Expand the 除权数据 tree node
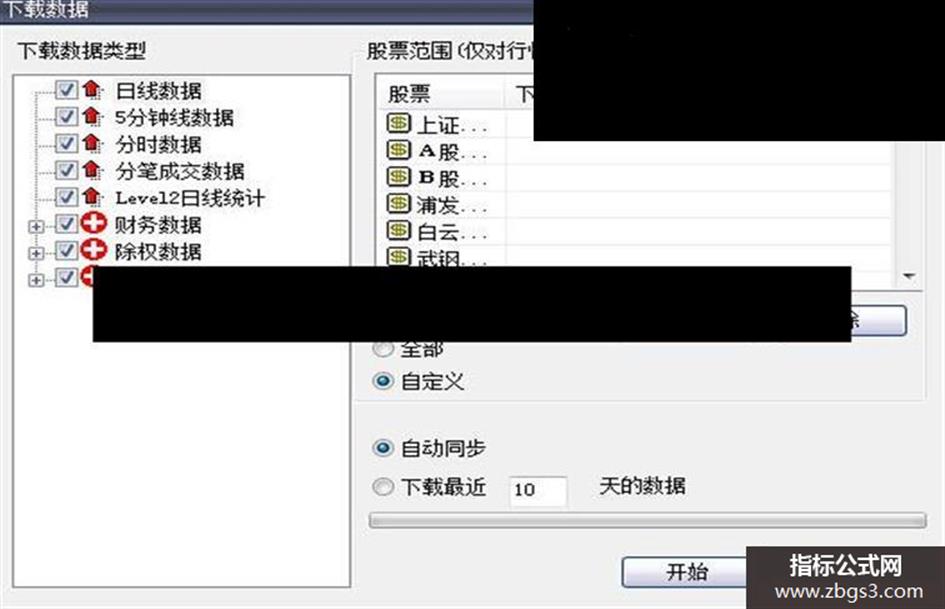This screenshot has width=945, height=609. (36, 253)
